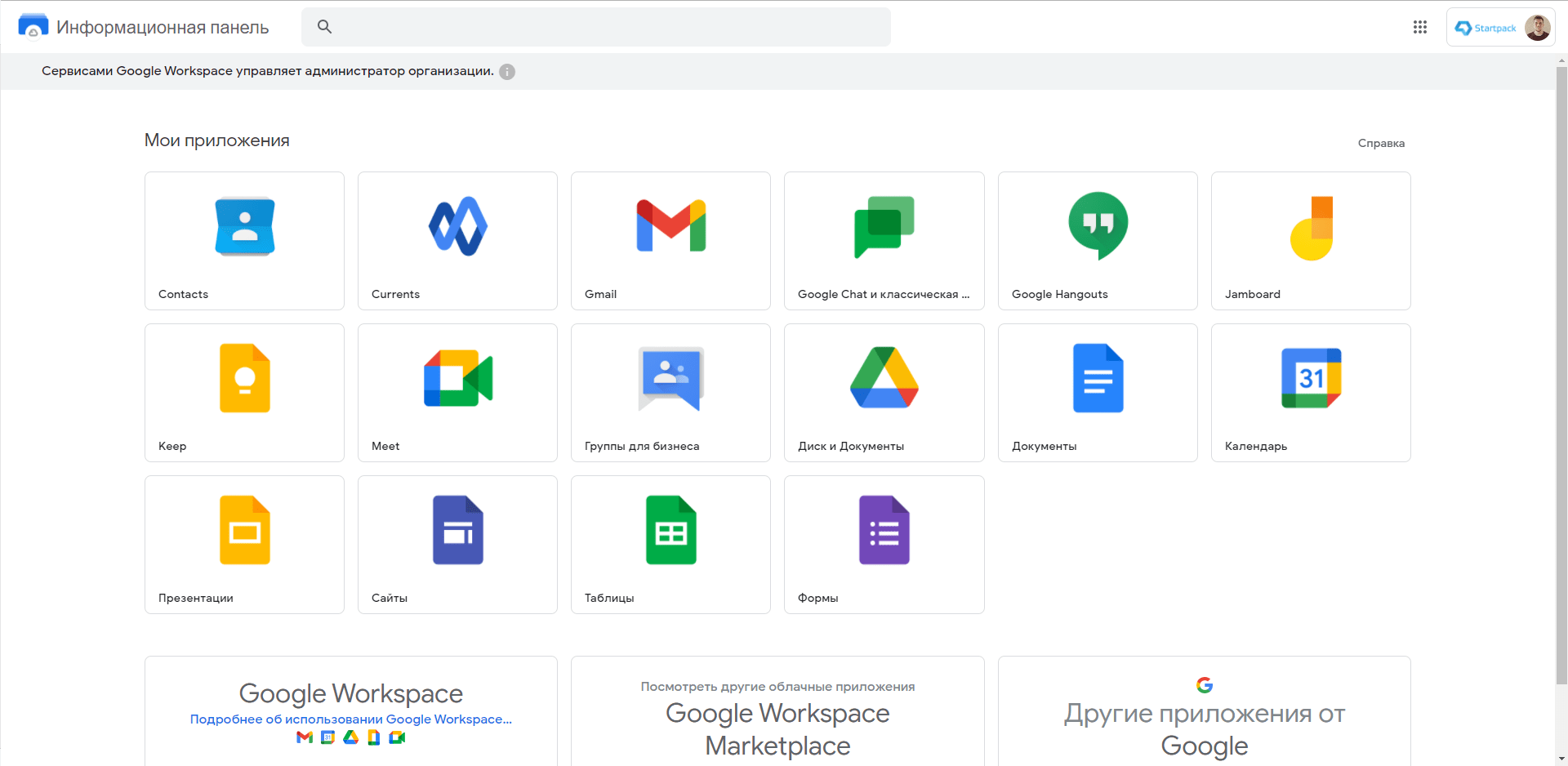Click the Презентации label text
The height and width of the screenshot is (766, 1568).
tap(196, 598)
